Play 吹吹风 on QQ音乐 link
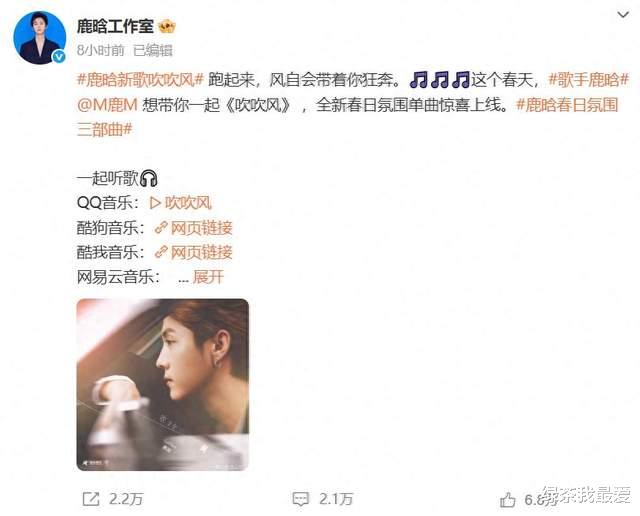The image size is (640, 516). [181, 203]
